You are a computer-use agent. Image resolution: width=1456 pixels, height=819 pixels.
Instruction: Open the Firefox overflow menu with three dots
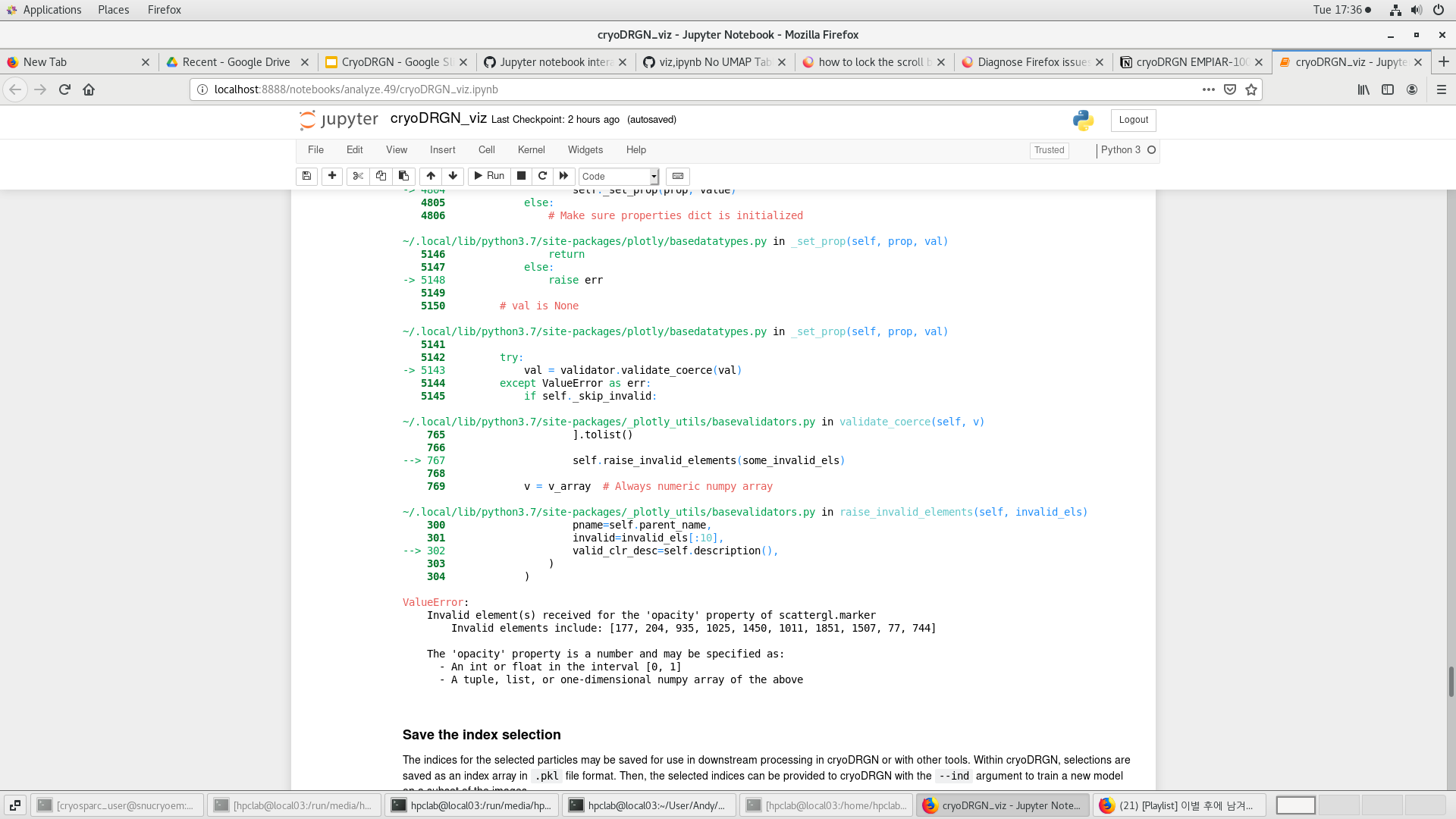pyautogui.click(x=1210, y=89)
